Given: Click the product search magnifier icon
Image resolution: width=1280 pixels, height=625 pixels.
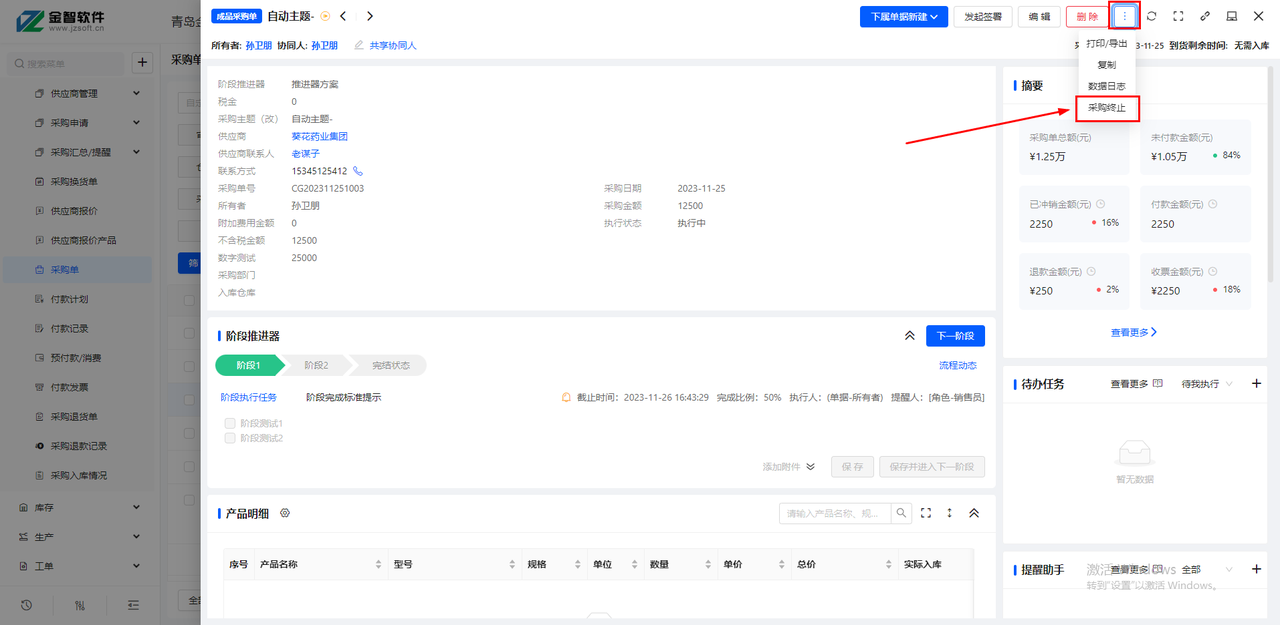Looking at the screenshot, I should point(901,513).
